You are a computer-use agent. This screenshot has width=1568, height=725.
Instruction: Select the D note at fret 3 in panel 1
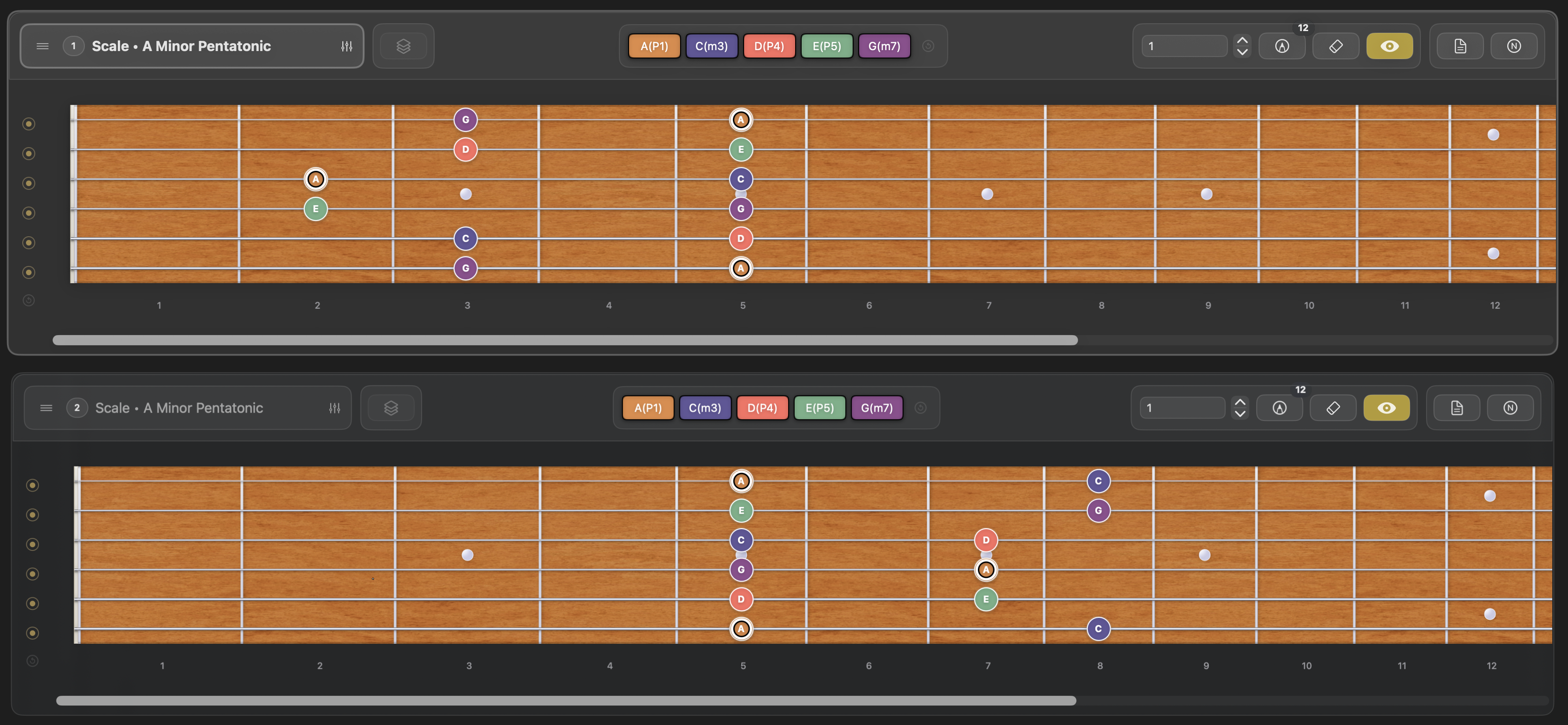[x=466, y=150]
